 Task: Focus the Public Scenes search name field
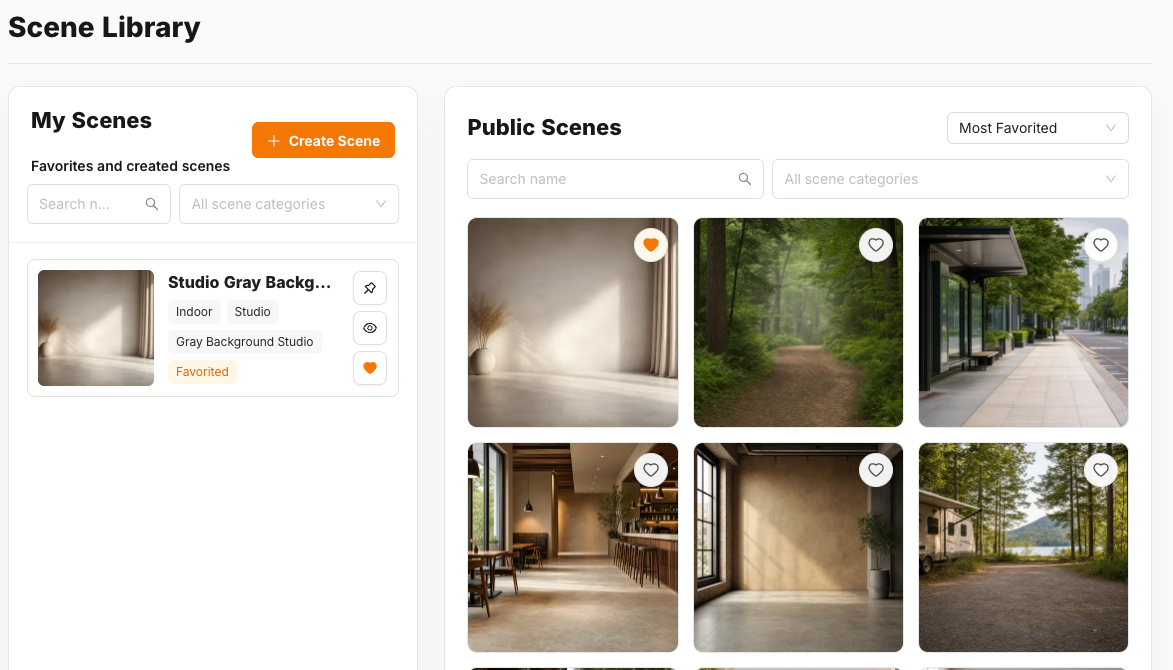tap(615, 179)
